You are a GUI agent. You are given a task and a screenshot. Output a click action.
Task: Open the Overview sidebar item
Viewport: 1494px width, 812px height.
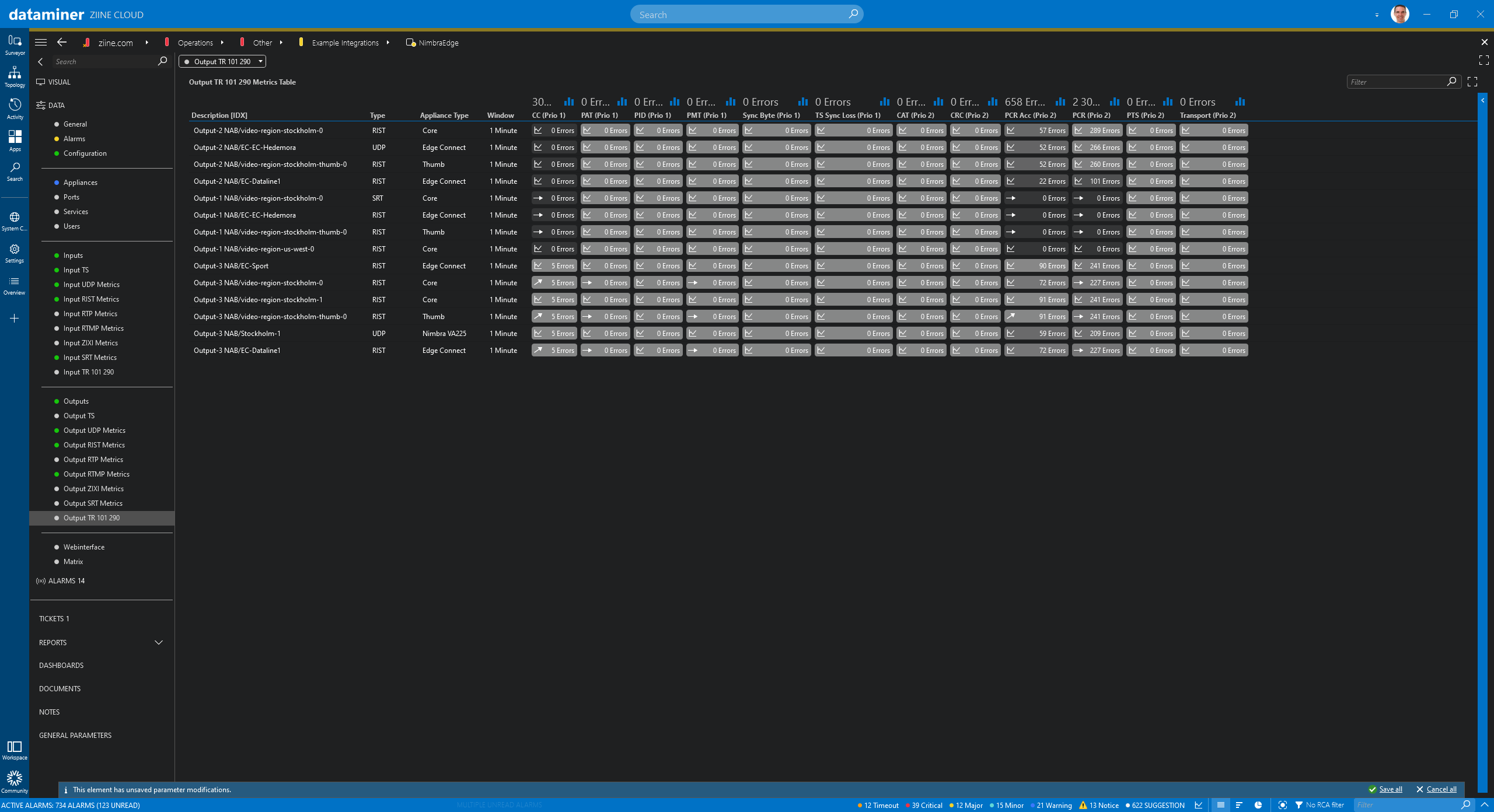pos(15,285)
